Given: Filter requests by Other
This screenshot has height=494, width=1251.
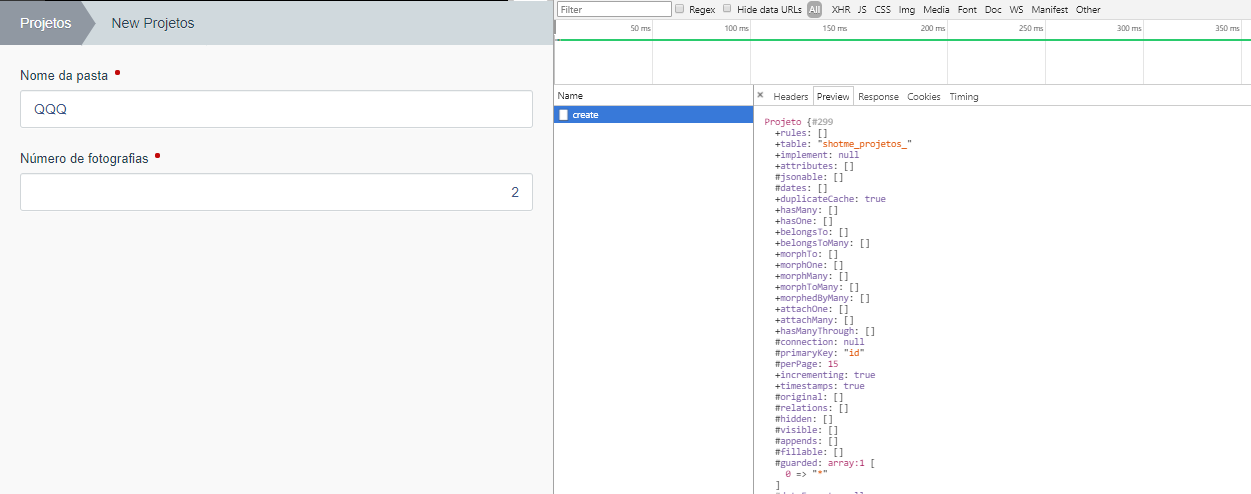Looking at the screenshot, I should pos(1088,10).
